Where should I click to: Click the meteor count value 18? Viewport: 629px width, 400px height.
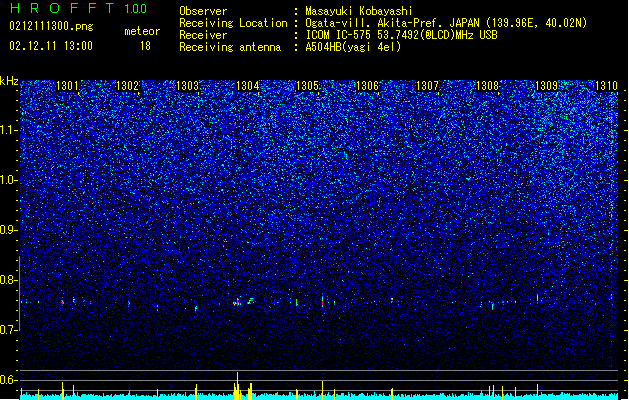click(145, 46)
